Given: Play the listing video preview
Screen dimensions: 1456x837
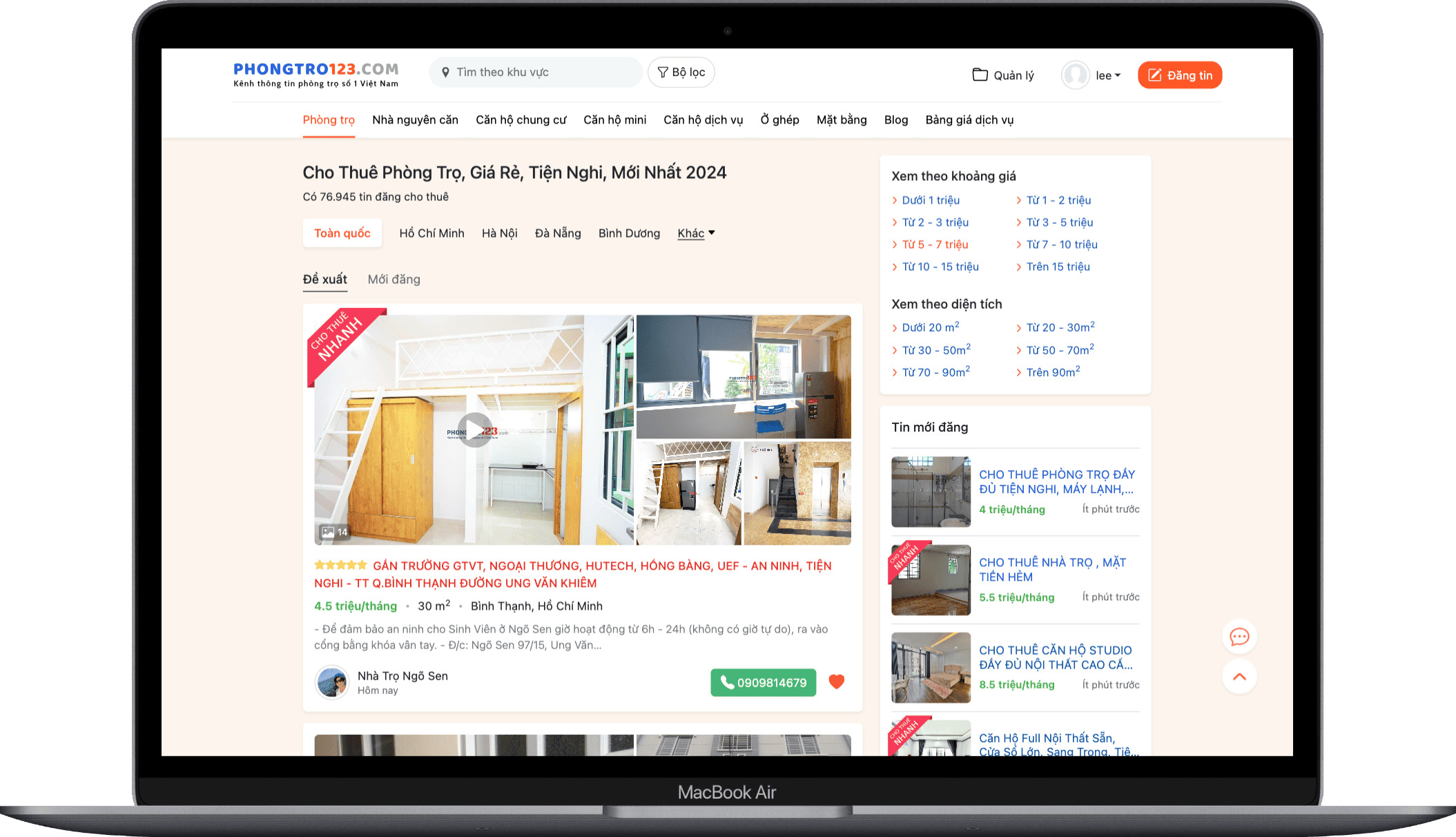Looking at the screenshot, I should tap(475, 430).
